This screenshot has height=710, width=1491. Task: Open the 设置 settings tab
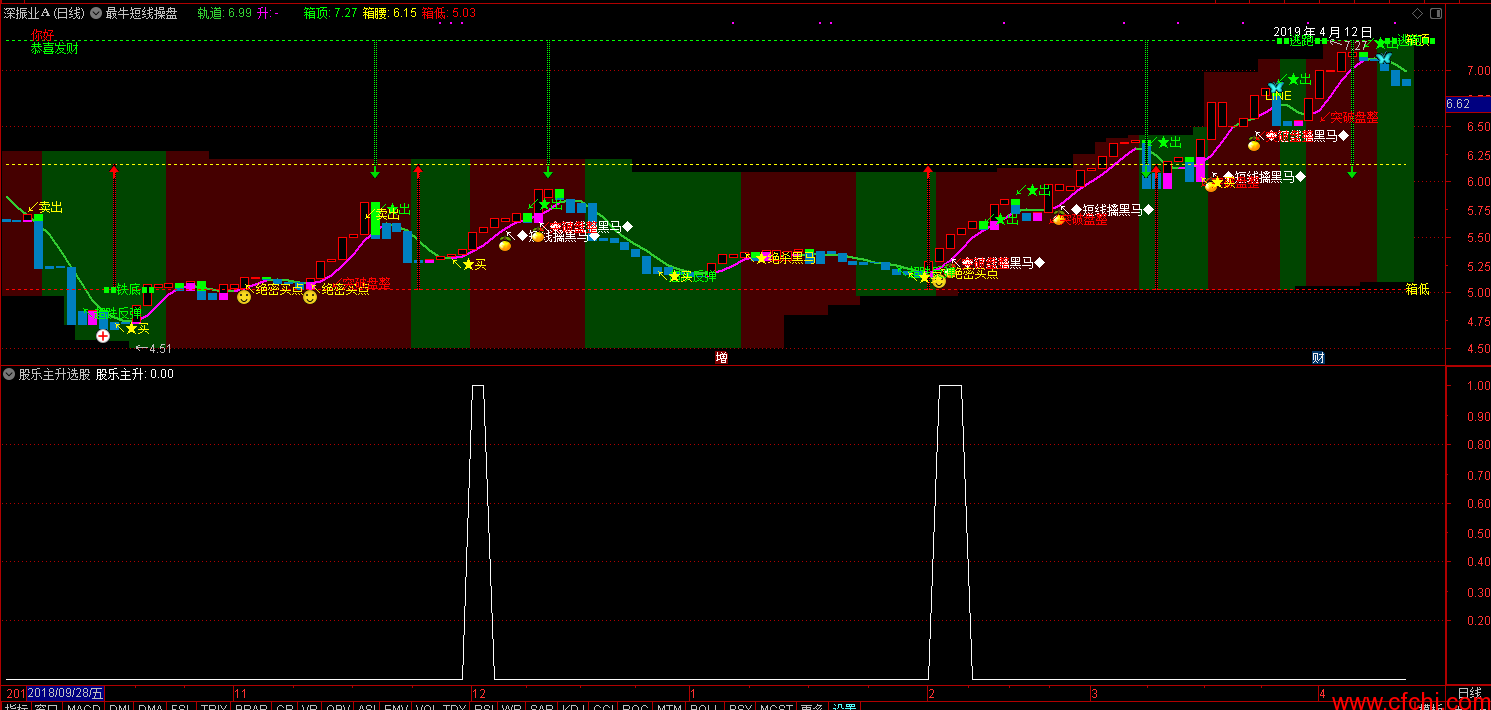click(844, 705)
